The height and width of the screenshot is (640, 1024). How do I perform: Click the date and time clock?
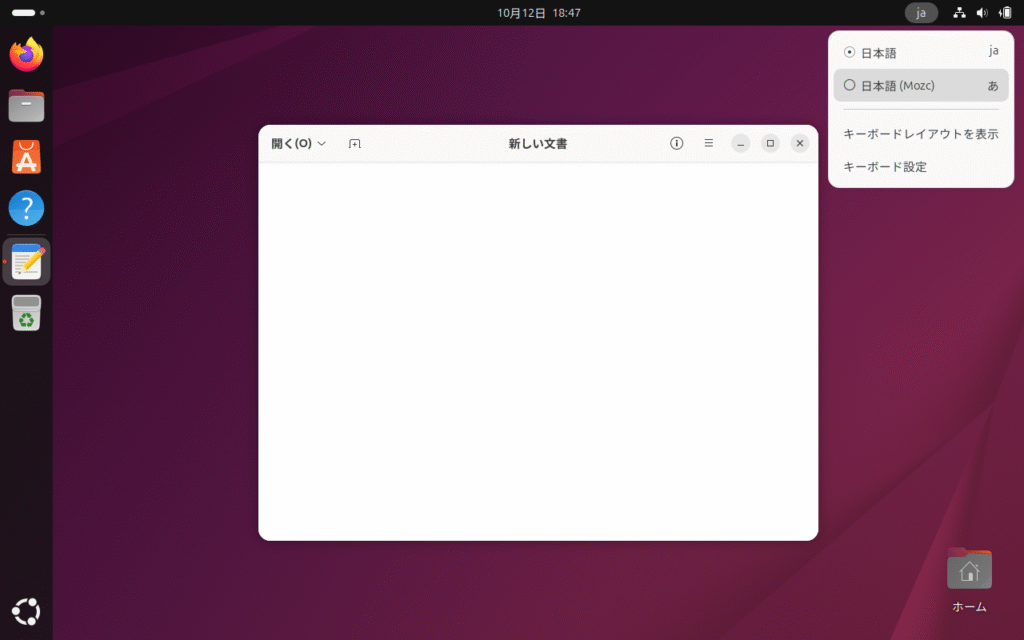click(x=539, y=13)
